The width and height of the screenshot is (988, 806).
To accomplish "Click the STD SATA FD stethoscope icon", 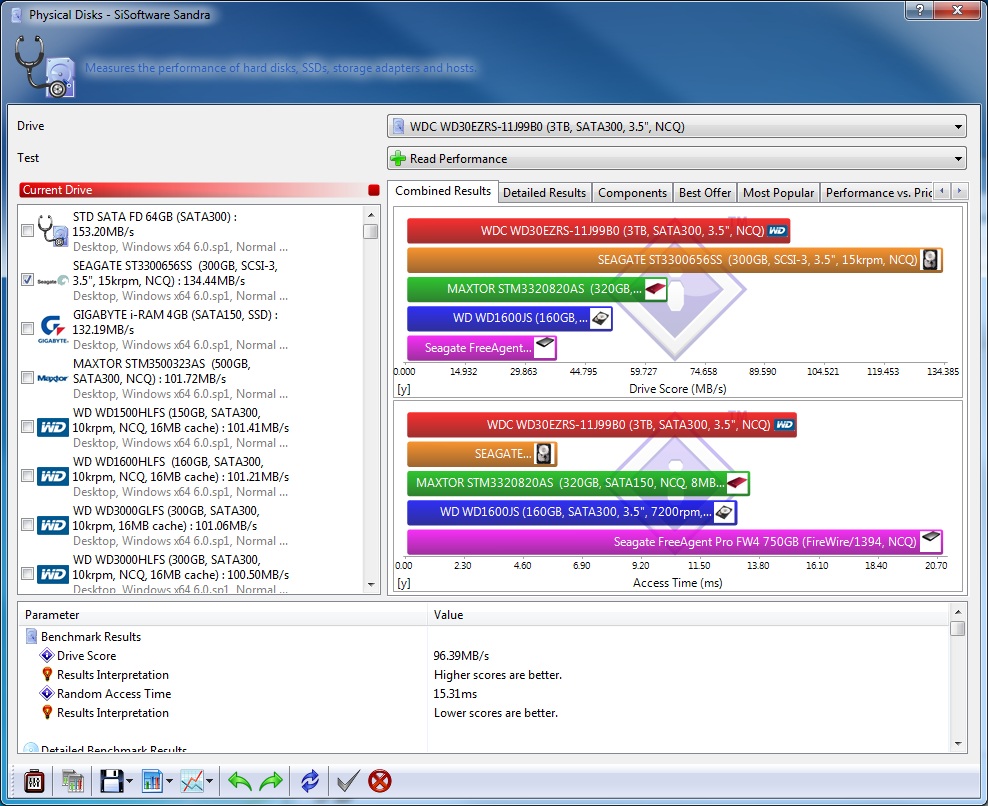I will 53,231.
